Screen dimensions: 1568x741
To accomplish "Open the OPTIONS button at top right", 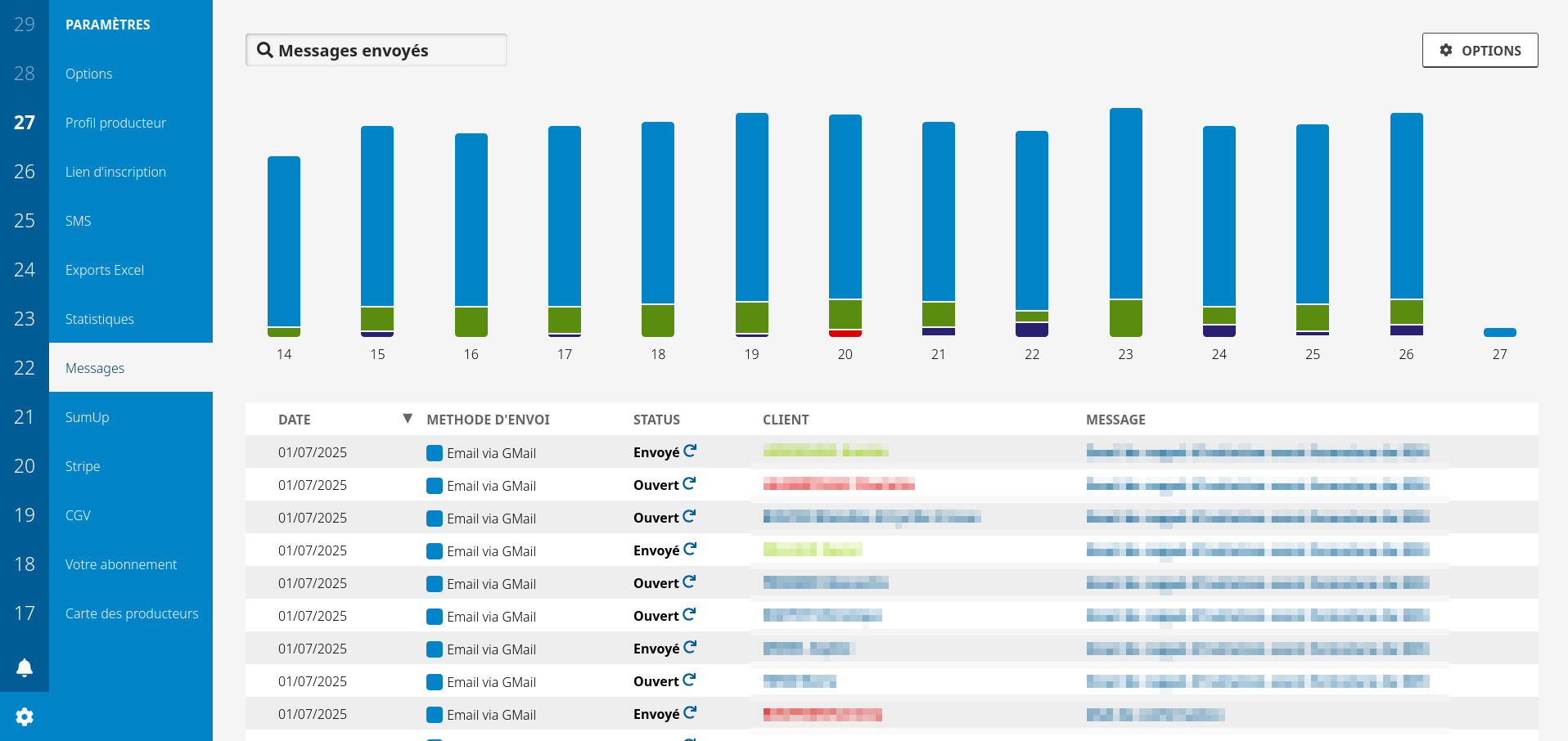I will pos(1480,51).
